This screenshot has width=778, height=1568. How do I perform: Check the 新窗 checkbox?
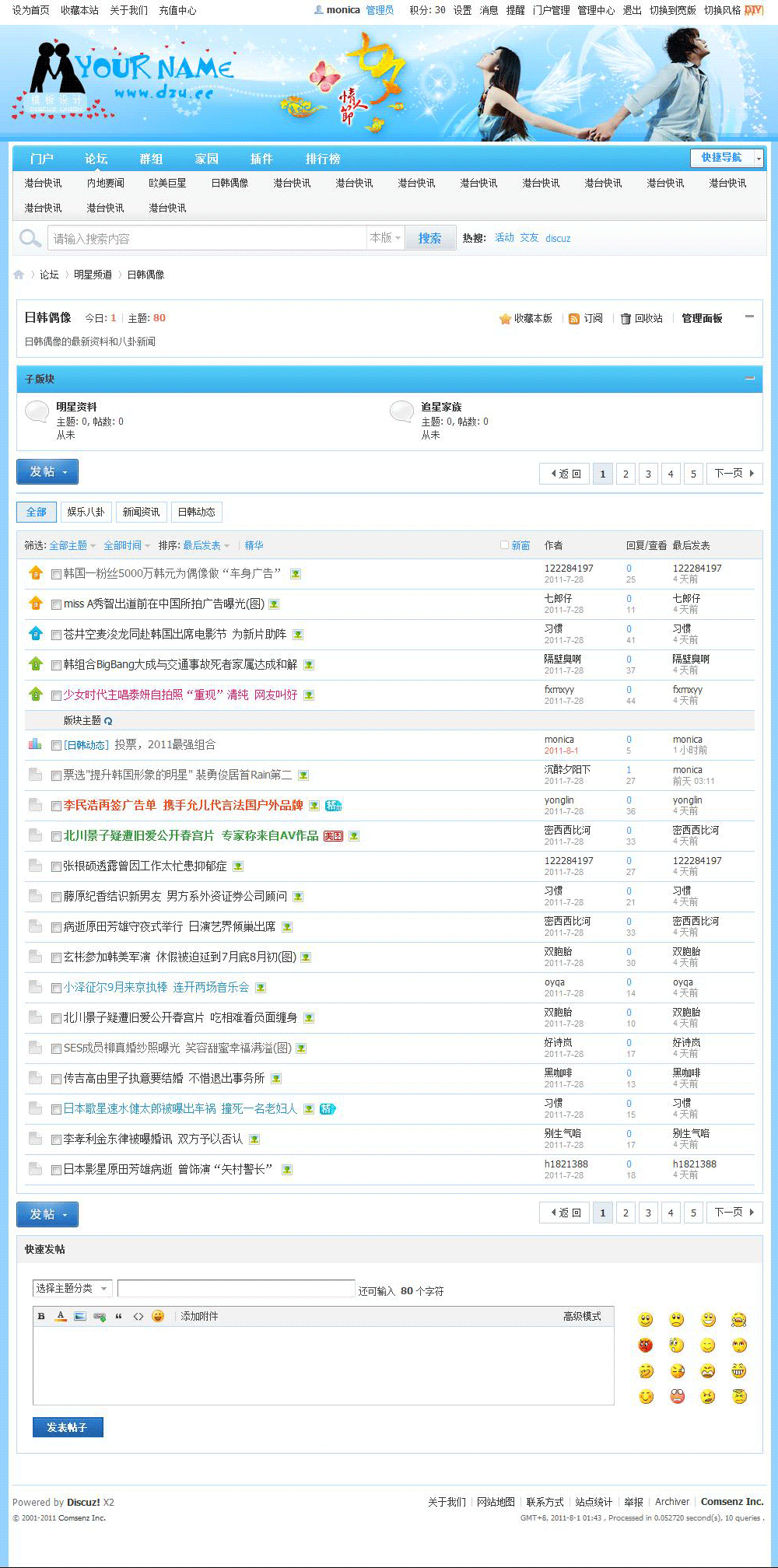click(504, 545)
